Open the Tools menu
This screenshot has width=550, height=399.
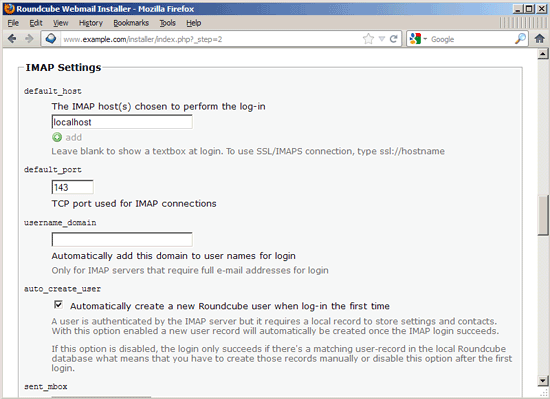167,23
